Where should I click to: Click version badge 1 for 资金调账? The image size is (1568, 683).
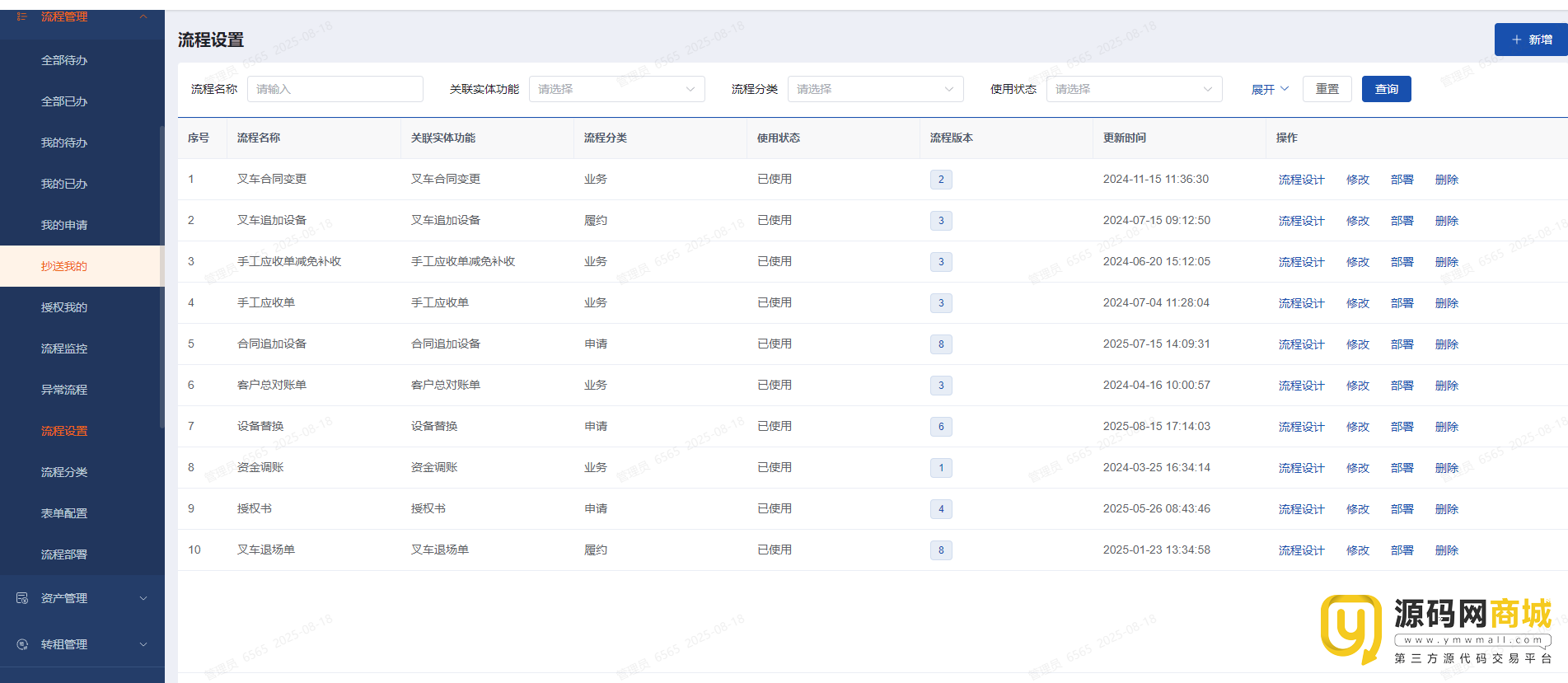pyautogui.click(x=941, y=468)
